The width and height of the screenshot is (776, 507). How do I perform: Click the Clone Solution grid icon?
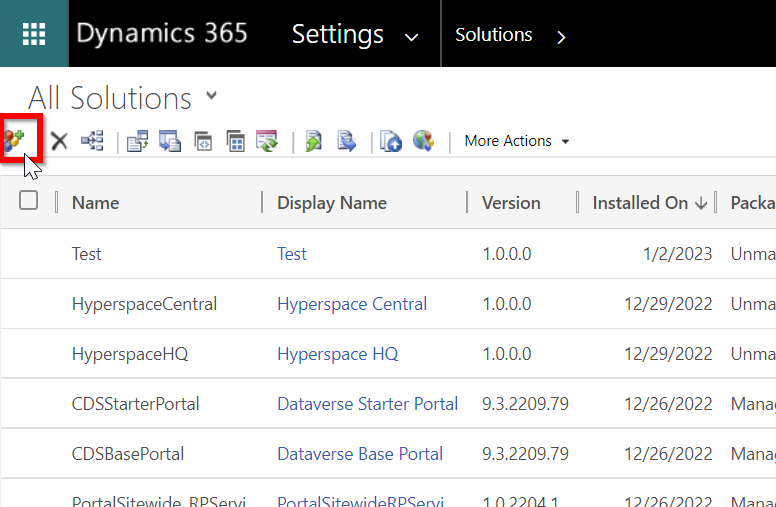pyautogui.click(x=236, y=141)
